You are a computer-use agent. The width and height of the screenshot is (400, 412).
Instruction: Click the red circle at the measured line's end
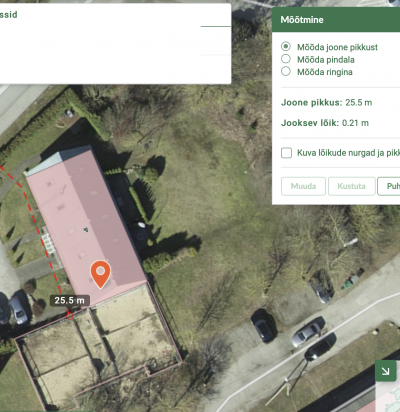[70, 315]
